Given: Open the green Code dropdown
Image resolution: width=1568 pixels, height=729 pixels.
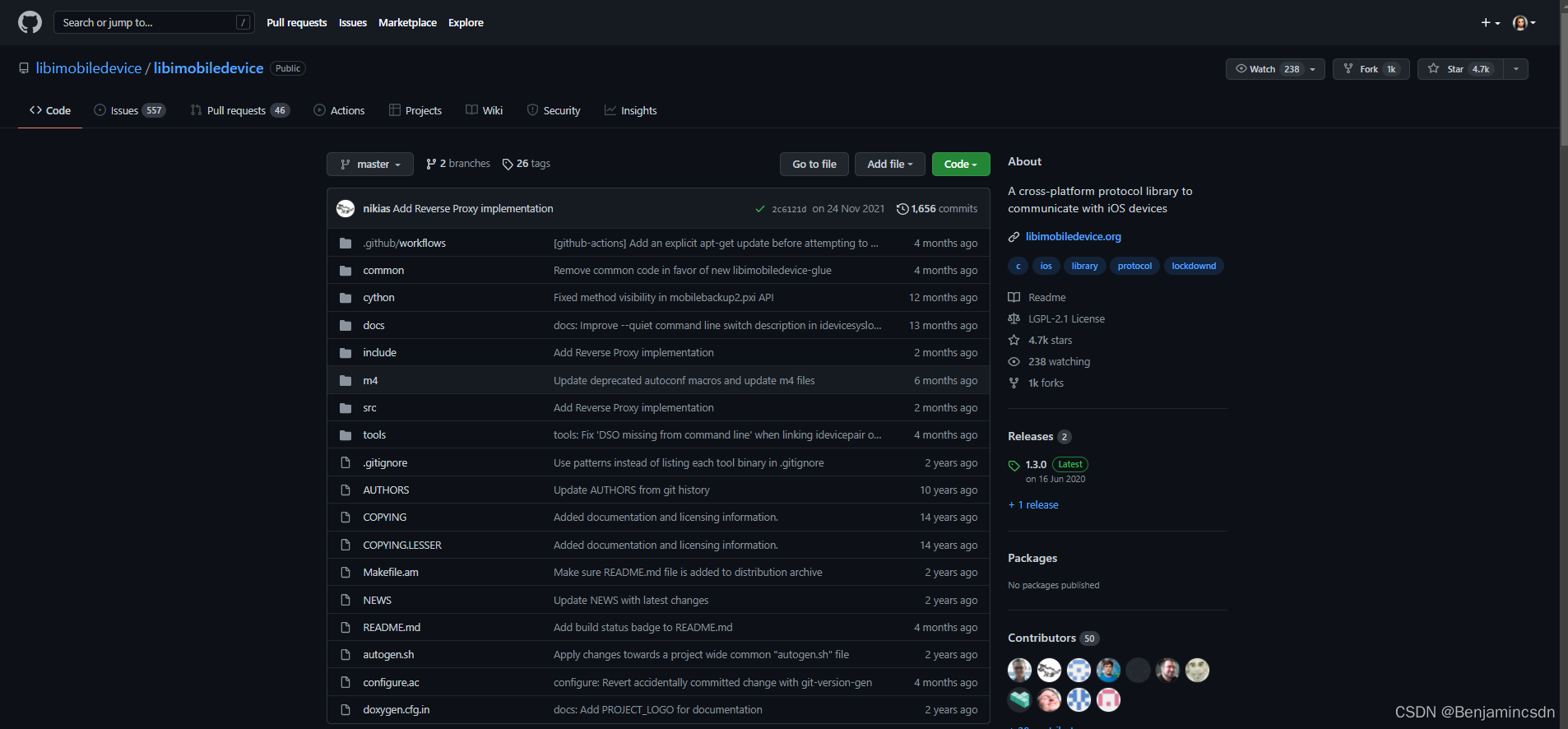Looking at the screenshot, I should [x=961, y=164].
